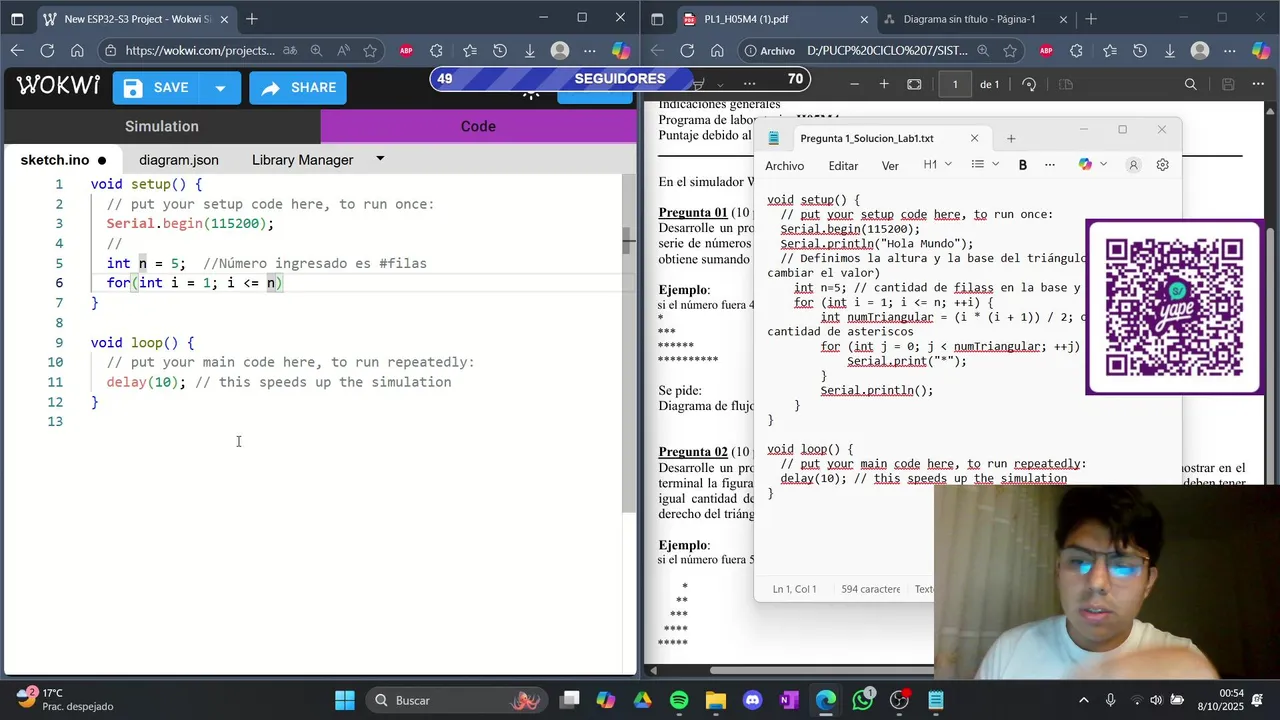The height and width of the screenshot is (720, 1280).
Task: Zoom out the PDF with the minus button
Action: 857,85
